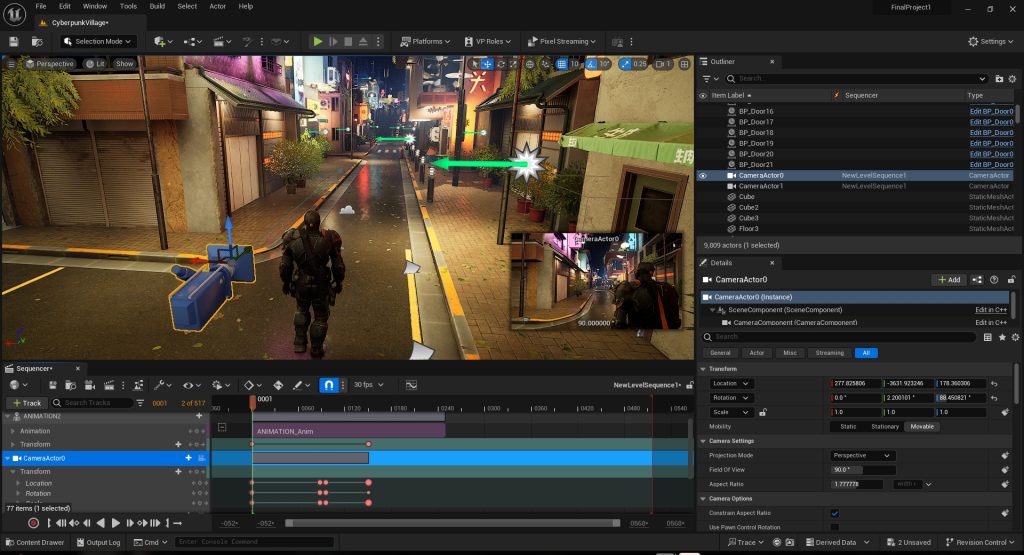1024x555 pixels.
Task: Click the Content Drawer button
Action: click(x=35, y=543)
